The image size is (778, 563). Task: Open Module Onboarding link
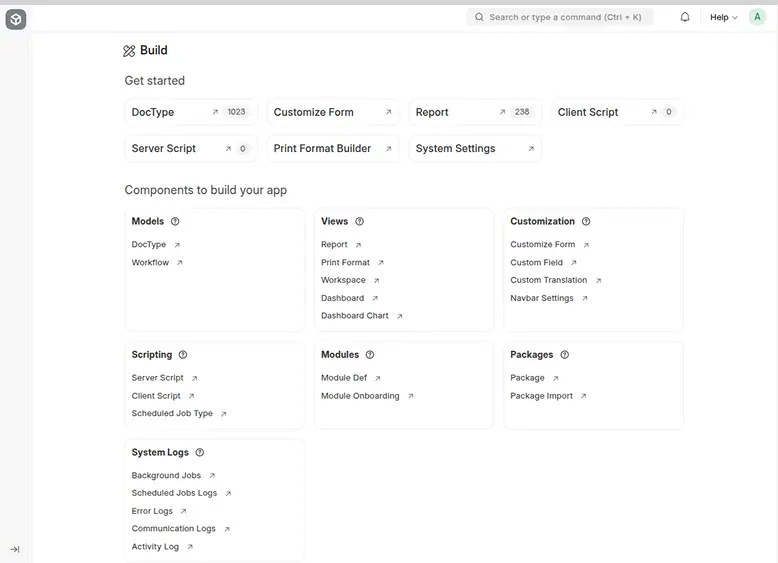pyautogui.click(x=360, y=396)
